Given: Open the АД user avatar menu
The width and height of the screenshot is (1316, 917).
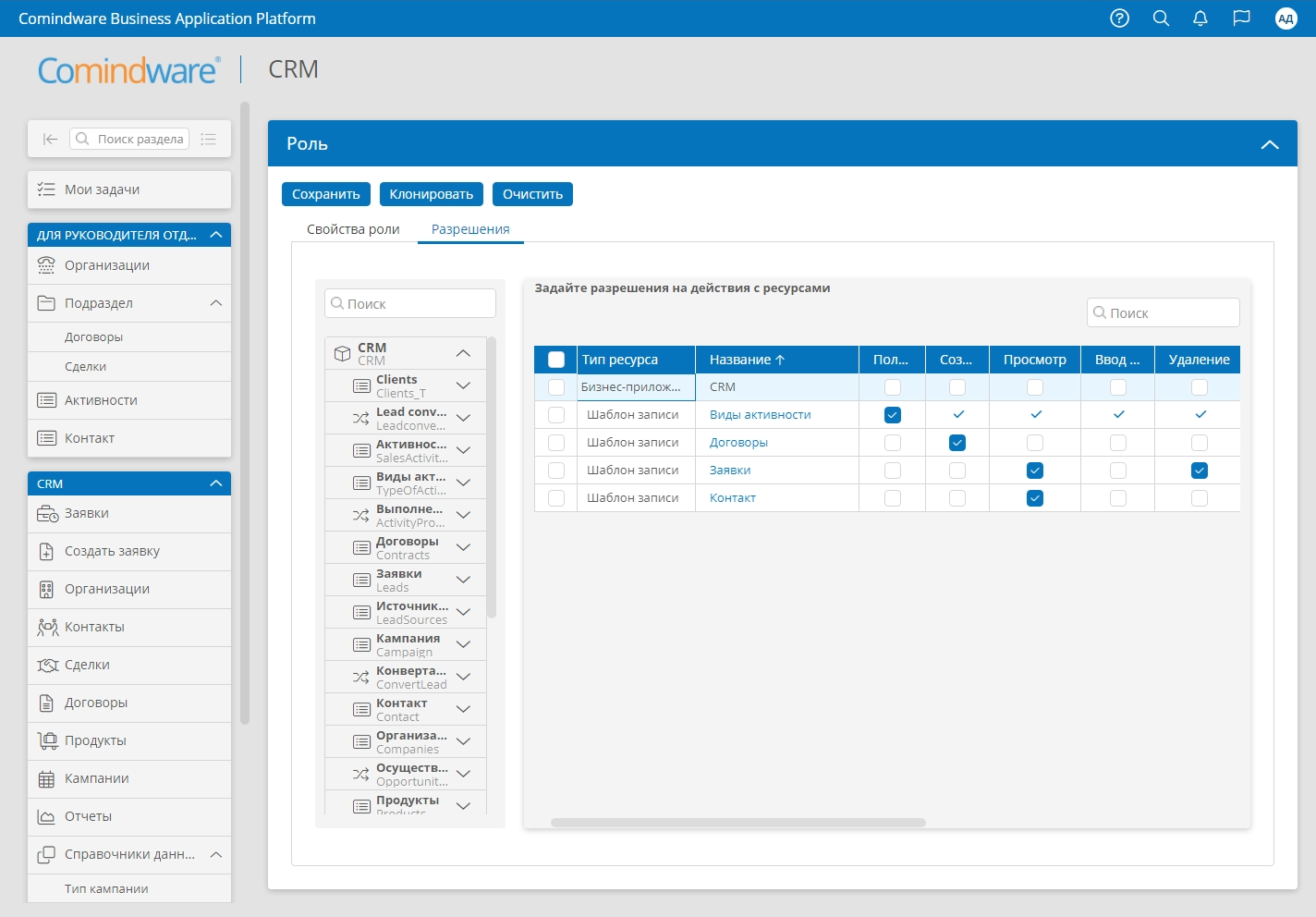Looking at the screenshot, I should tap(1286, 18).
